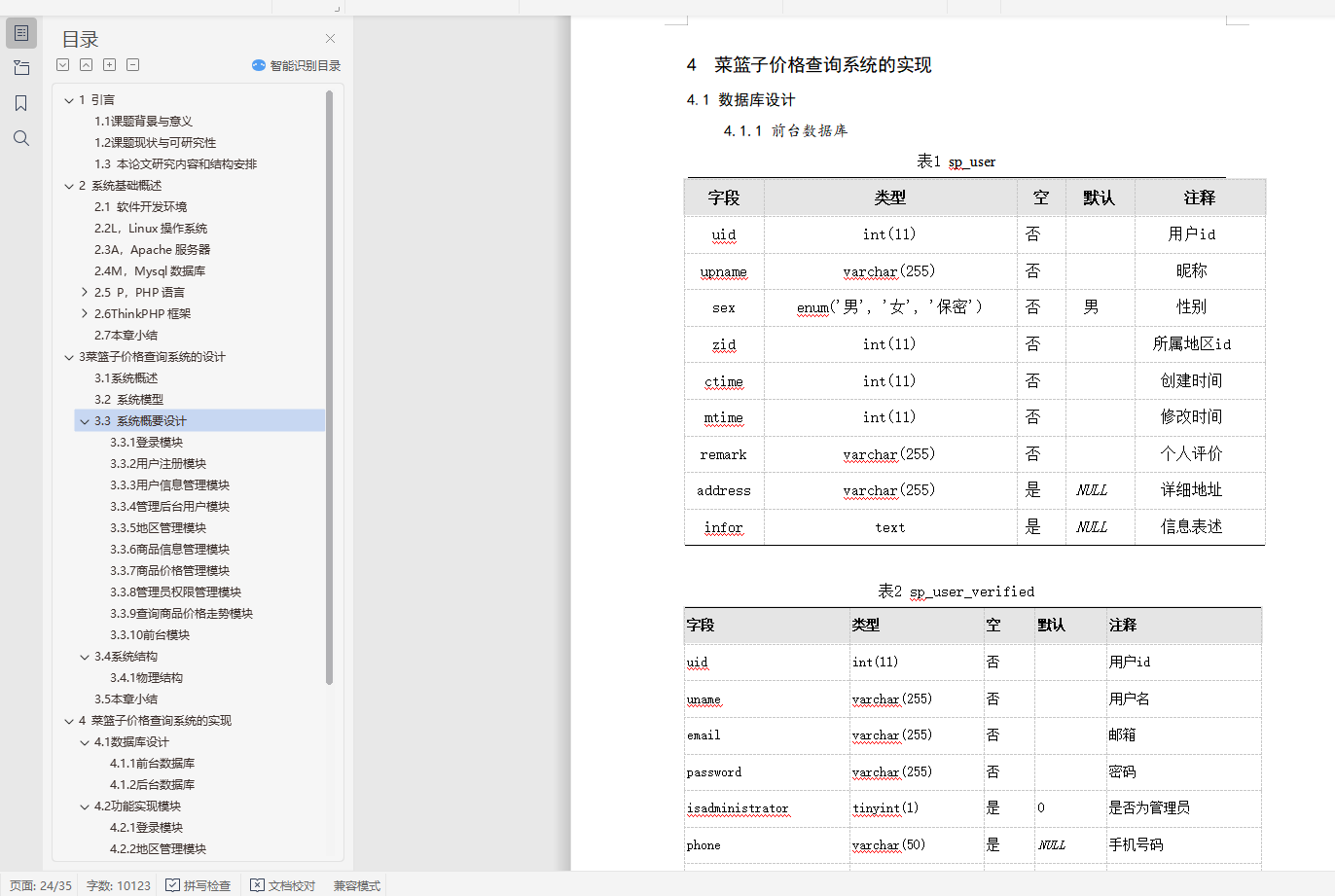Click 智能识别目录 button
The width and height of the screenshot is (1335, 896).
click(x=297, y=65)
